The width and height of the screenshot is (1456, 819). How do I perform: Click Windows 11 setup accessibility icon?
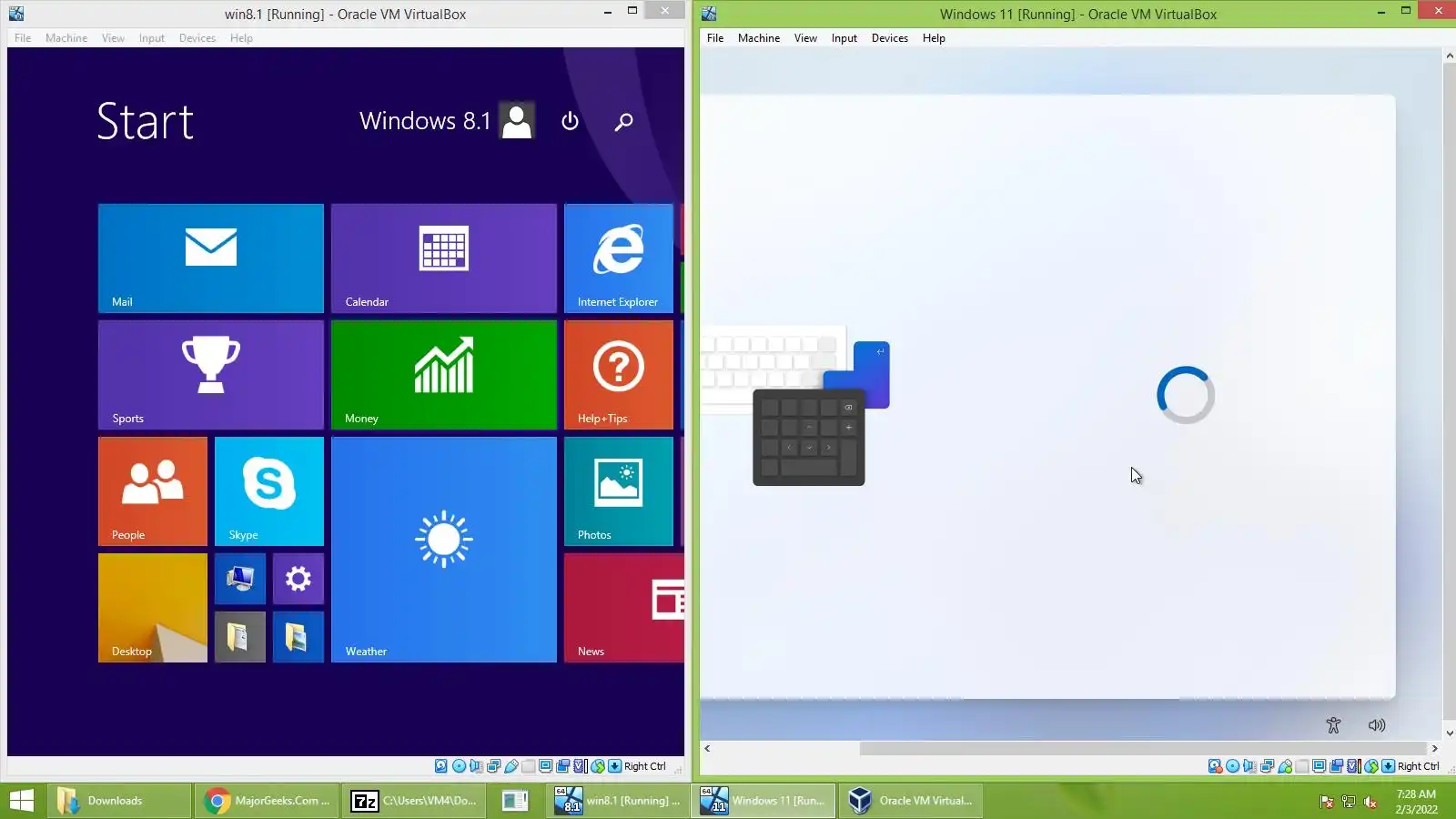click(x=1333, y=725)
